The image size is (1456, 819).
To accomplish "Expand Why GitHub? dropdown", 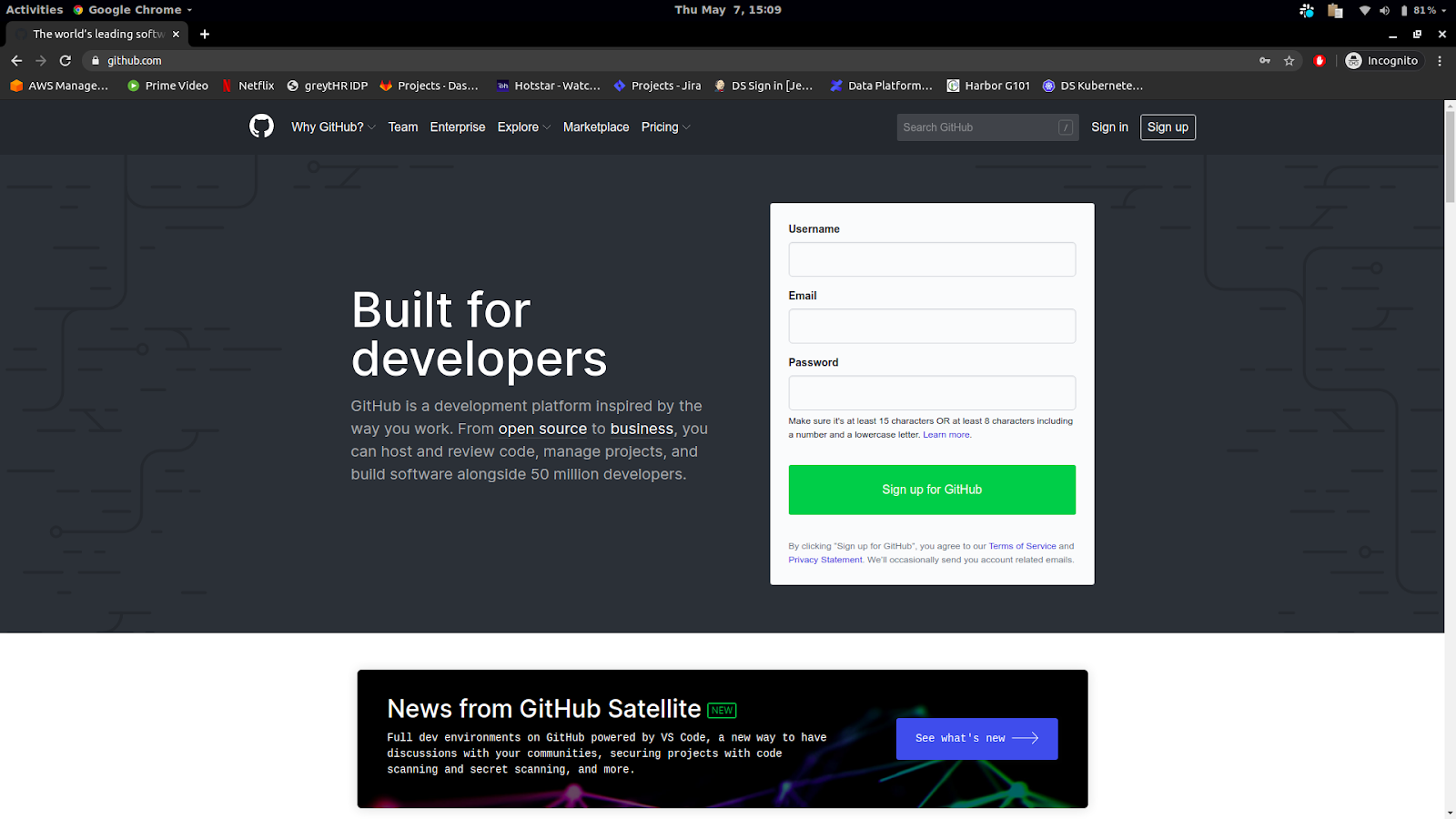I will pyautogui.click(x=333, y=127).
